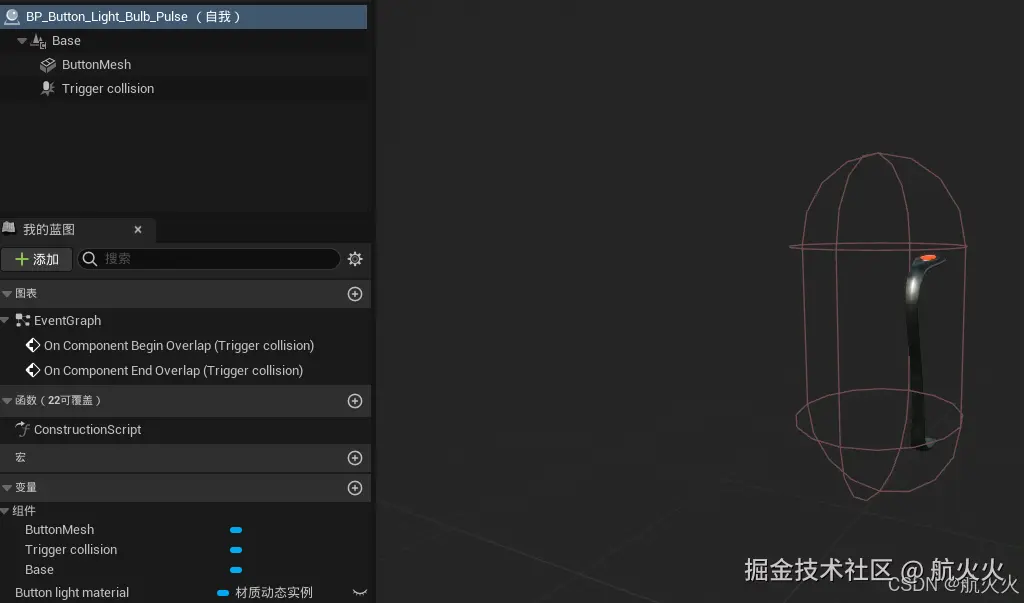Toggle the blue pill beside Base variable
The height and width of the screenshot is (603, 1024).
pyautogui.click(x=236, y=569)
